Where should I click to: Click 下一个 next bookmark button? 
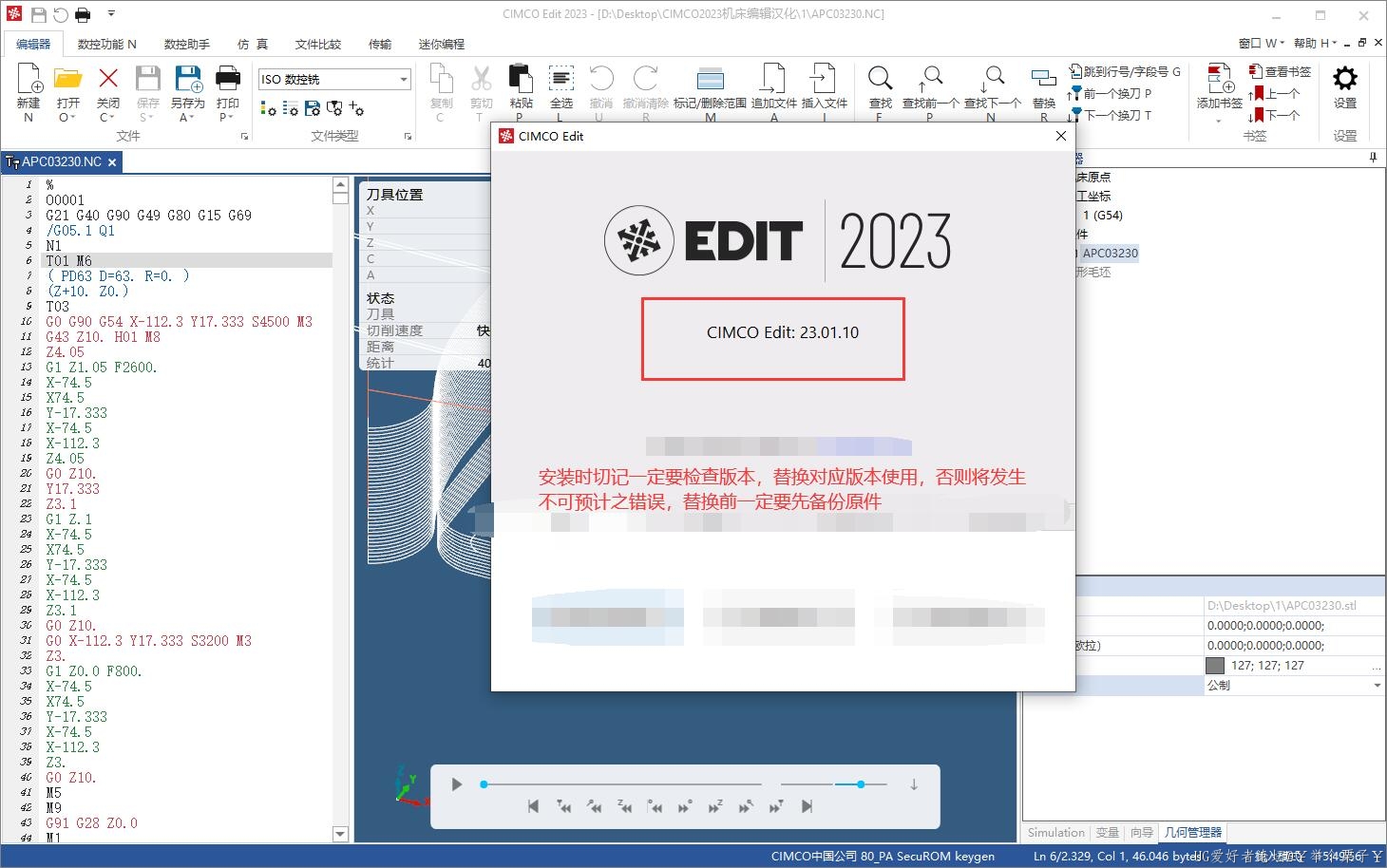1274,115
